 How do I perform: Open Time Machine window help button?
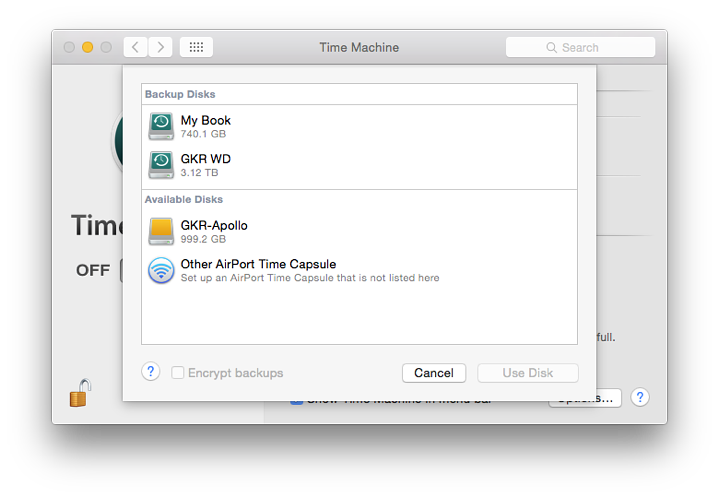(640, 397)
